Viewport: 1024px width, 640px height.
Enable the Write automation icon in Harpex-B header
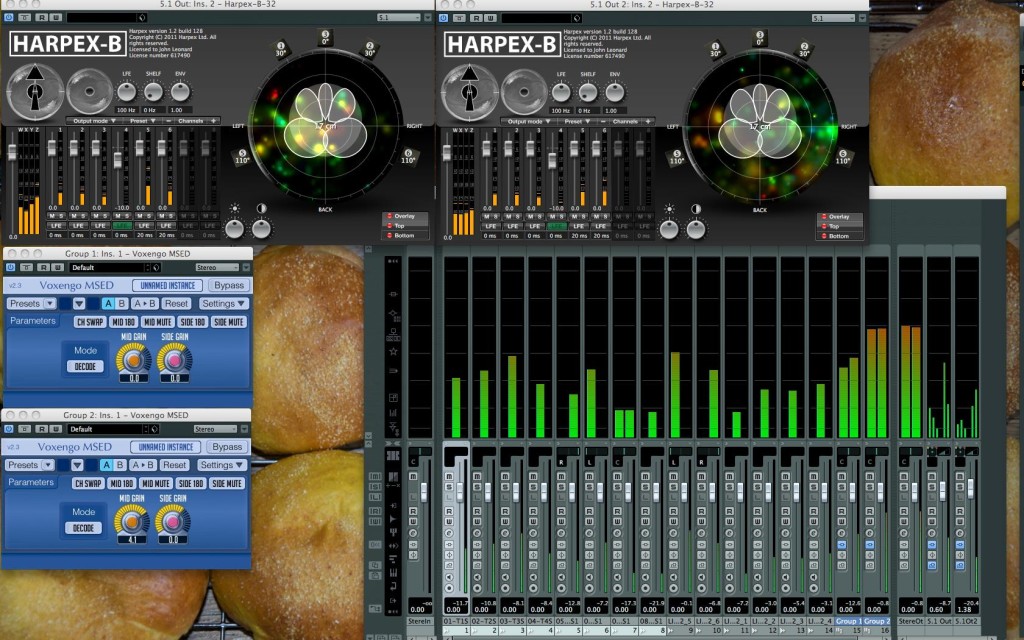pos(56,18)
